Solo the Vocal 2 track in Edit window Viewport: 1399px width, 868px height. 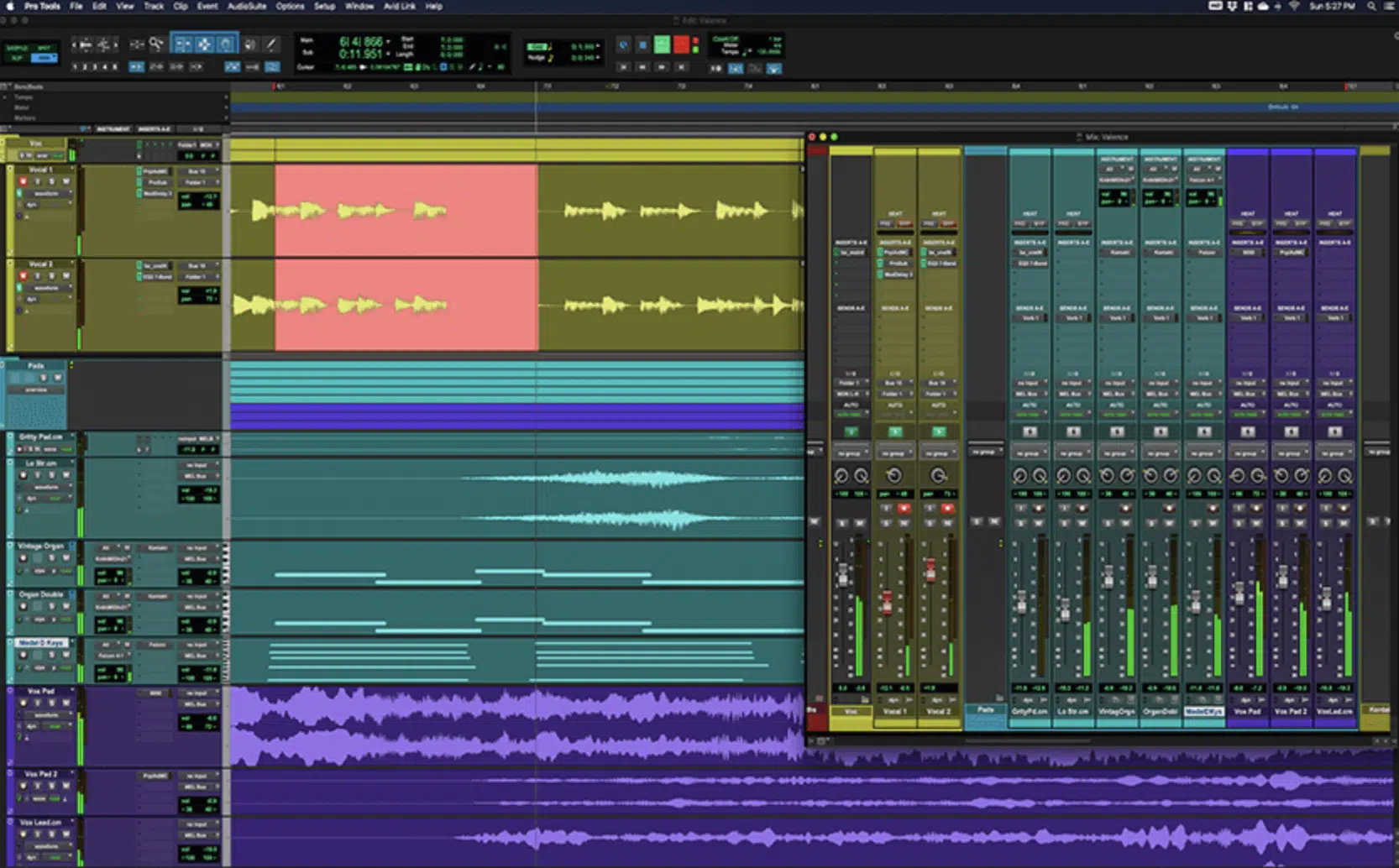coord(51,276)
